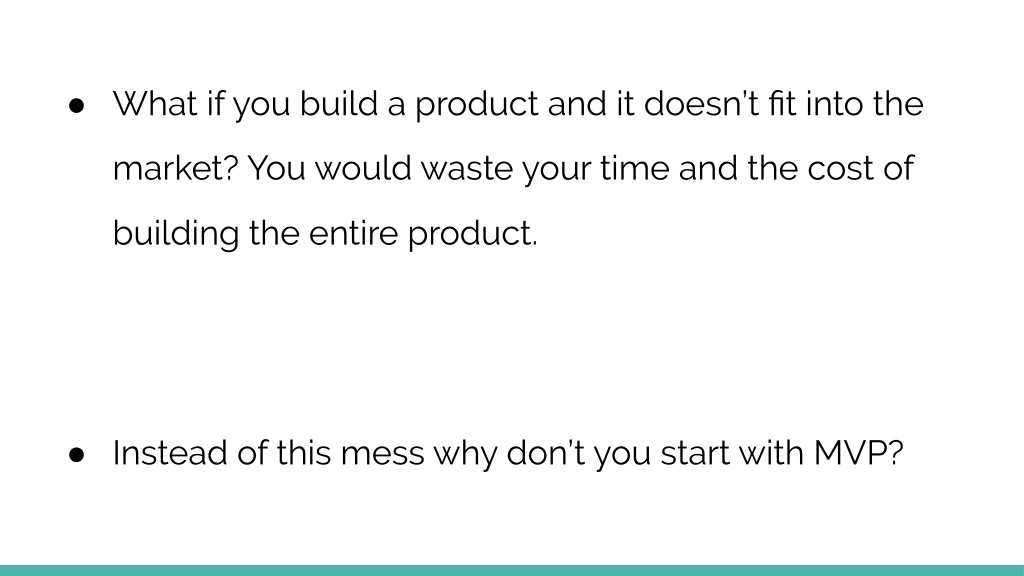Click the word "market?" on the second line
Image resolution: width=1024 pixels, height=576 pixels.
point(176,168)
